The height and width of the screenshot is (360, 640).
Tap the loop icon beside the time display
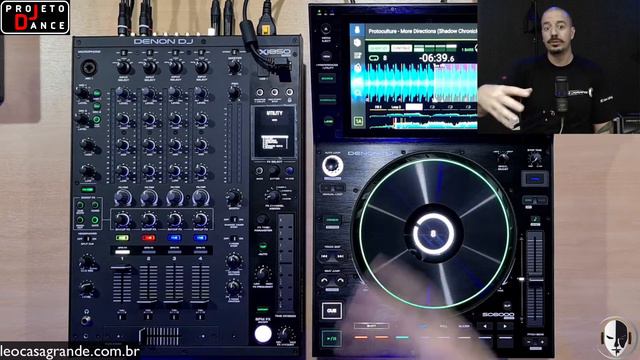[x=374, y=58]
